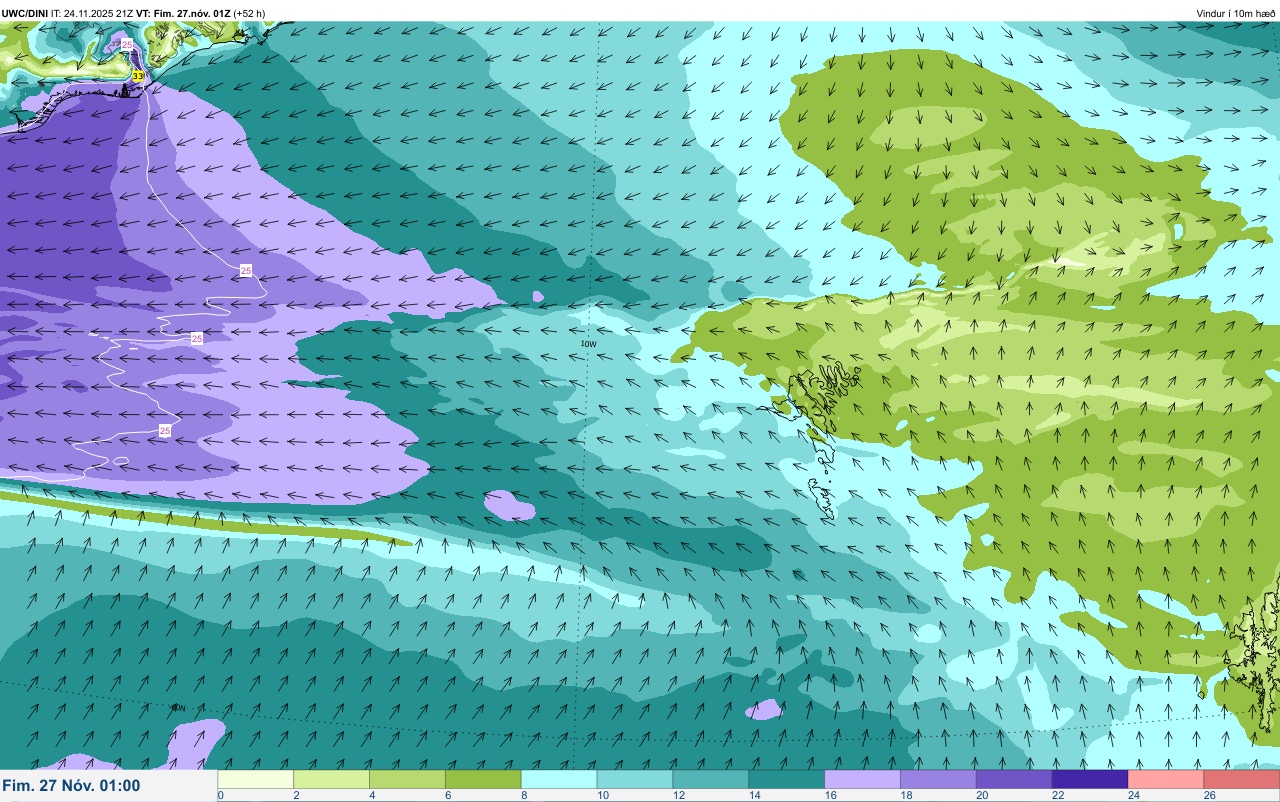This screenshot has width=1280, height=802.
Task: Choose the 22–24 dark indigo legend swatch
Action: click(1091, 779)
